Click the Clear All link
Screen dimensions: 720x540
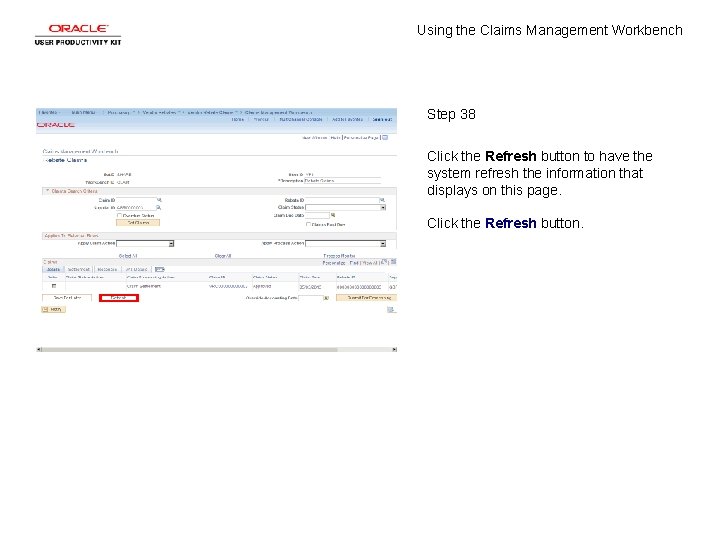[223, 256]
